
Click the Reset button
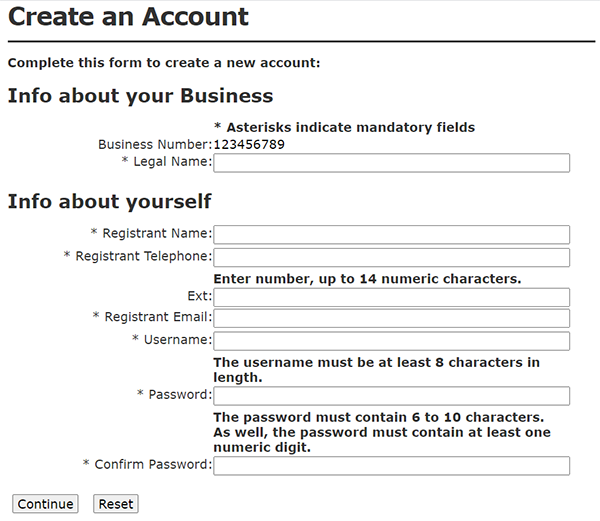coord(115,504)
